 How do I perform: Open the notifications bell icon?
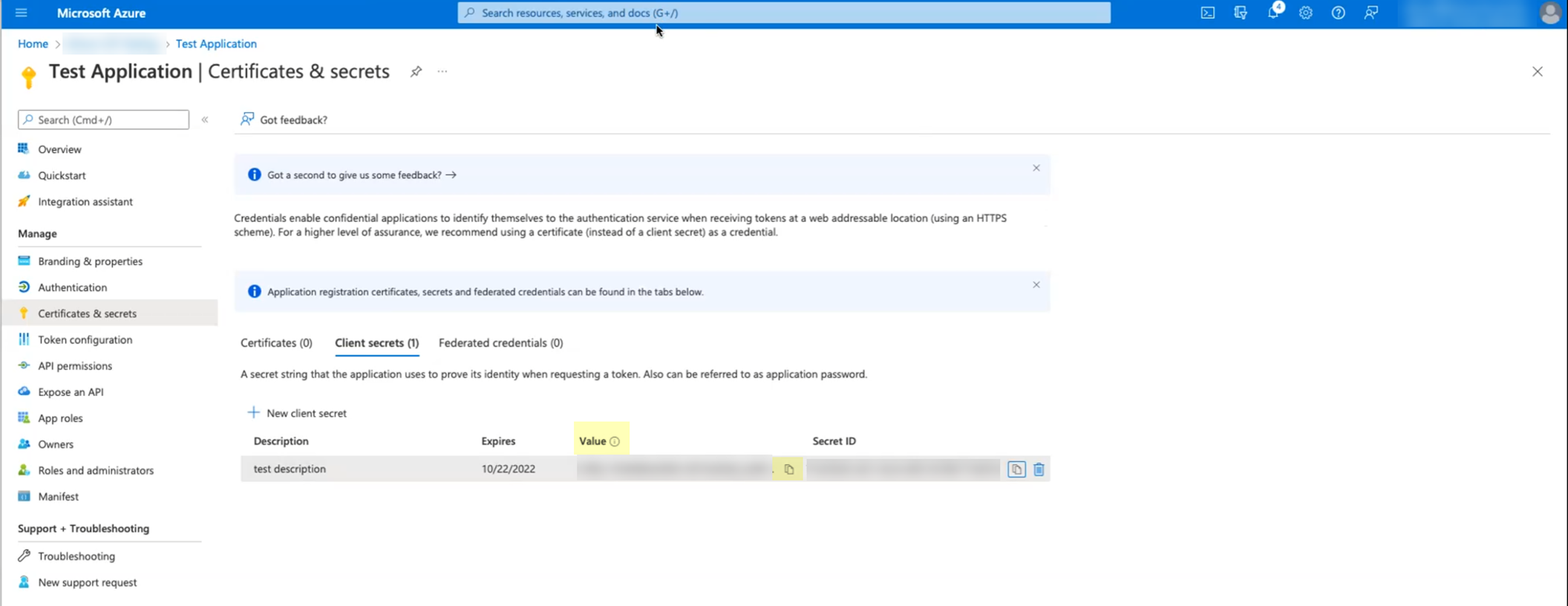pyautogui.click(x=1273, y=12)
